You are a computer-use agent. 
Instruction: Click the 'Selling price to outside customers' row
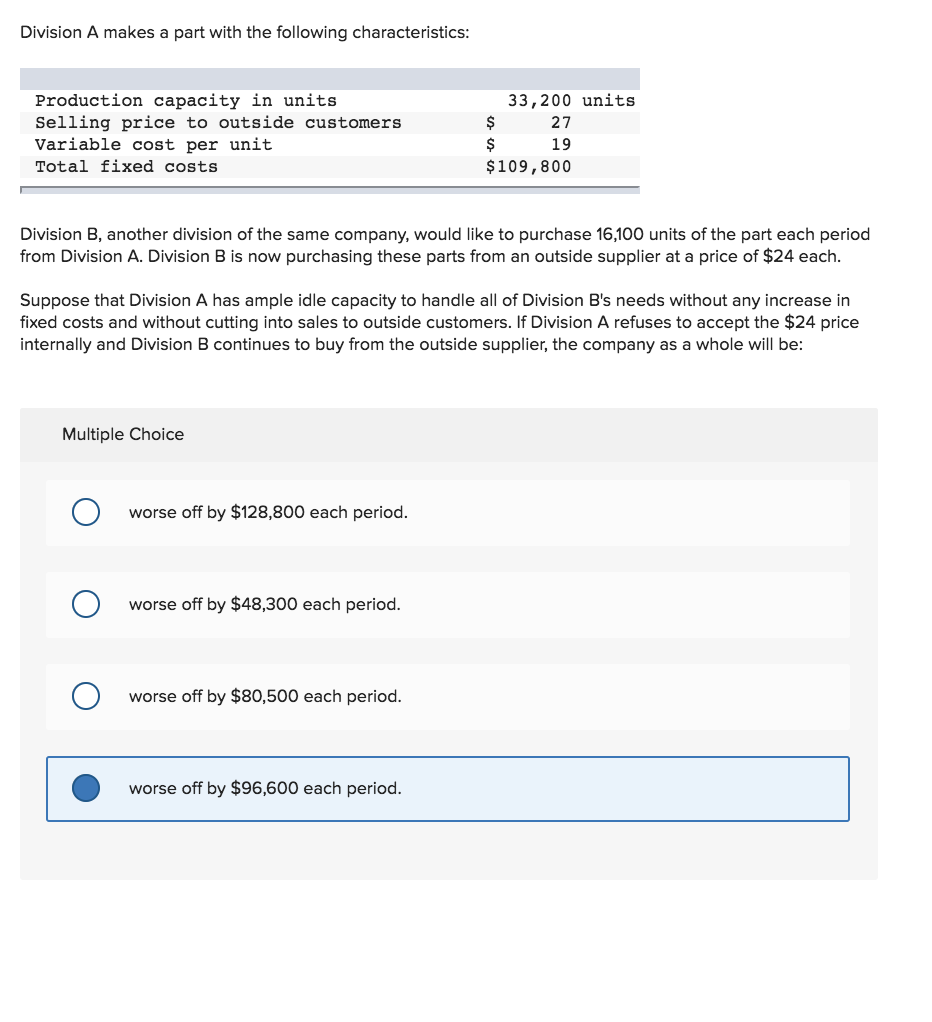[218, 122]
